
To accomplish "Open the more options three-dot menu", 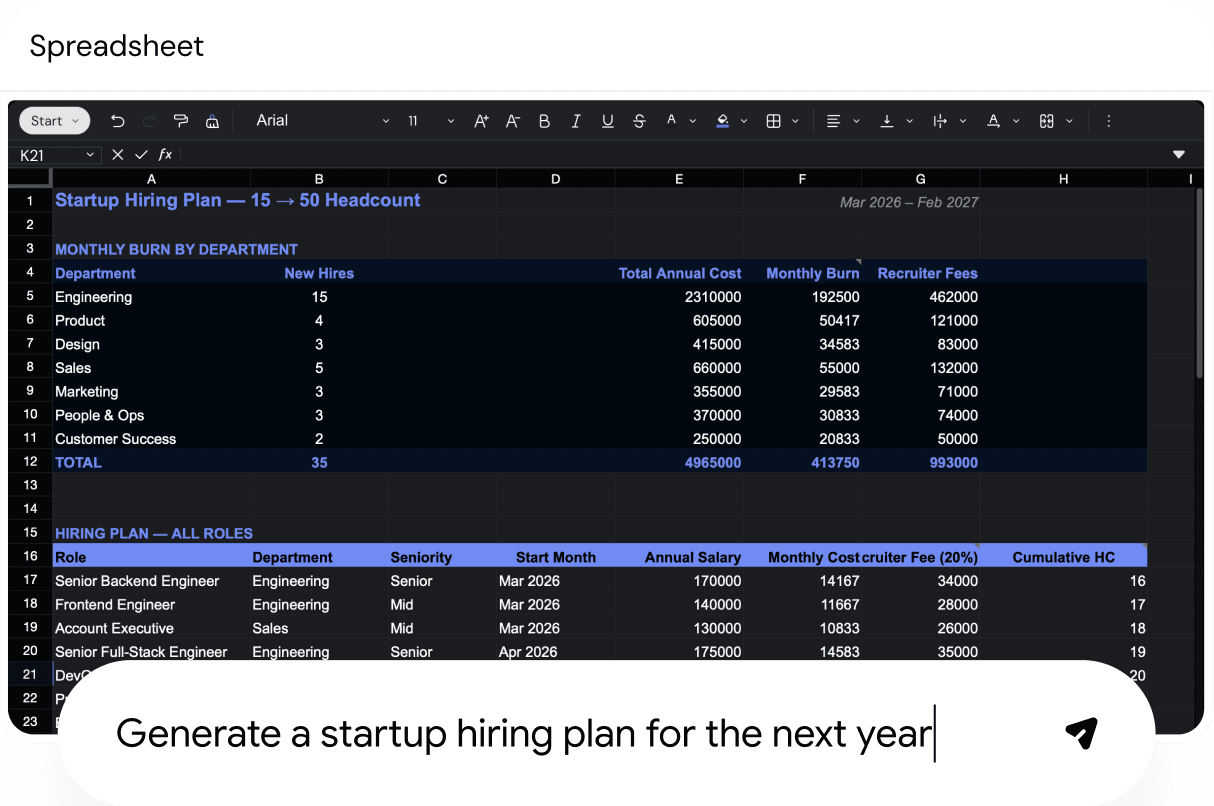I will (1108, 121).
